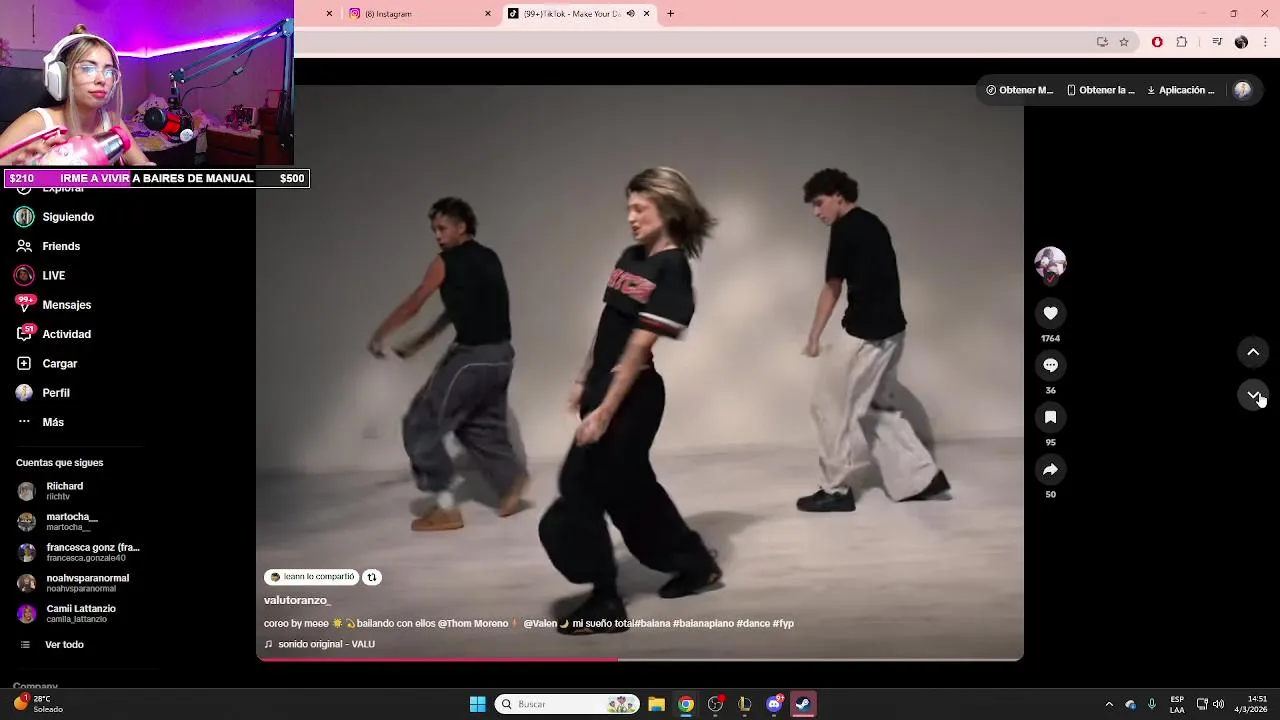Open League of Legends taskbar icon
The image size is (1280, 720).
[745, 704]
